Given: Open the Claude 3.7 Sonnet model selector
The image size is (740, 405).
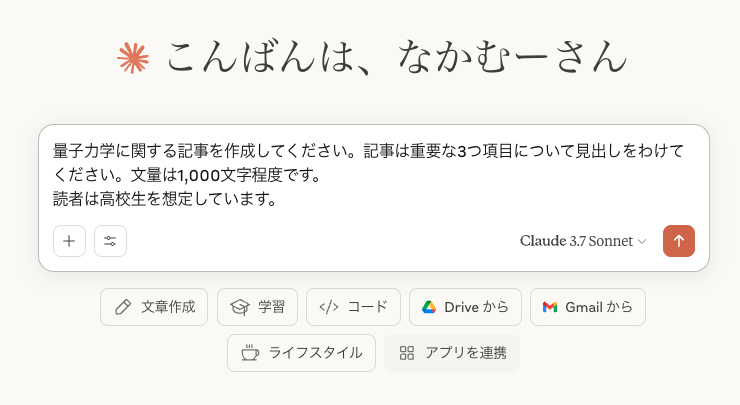Looking at the screenshot, I should click(x=583, y=241).
